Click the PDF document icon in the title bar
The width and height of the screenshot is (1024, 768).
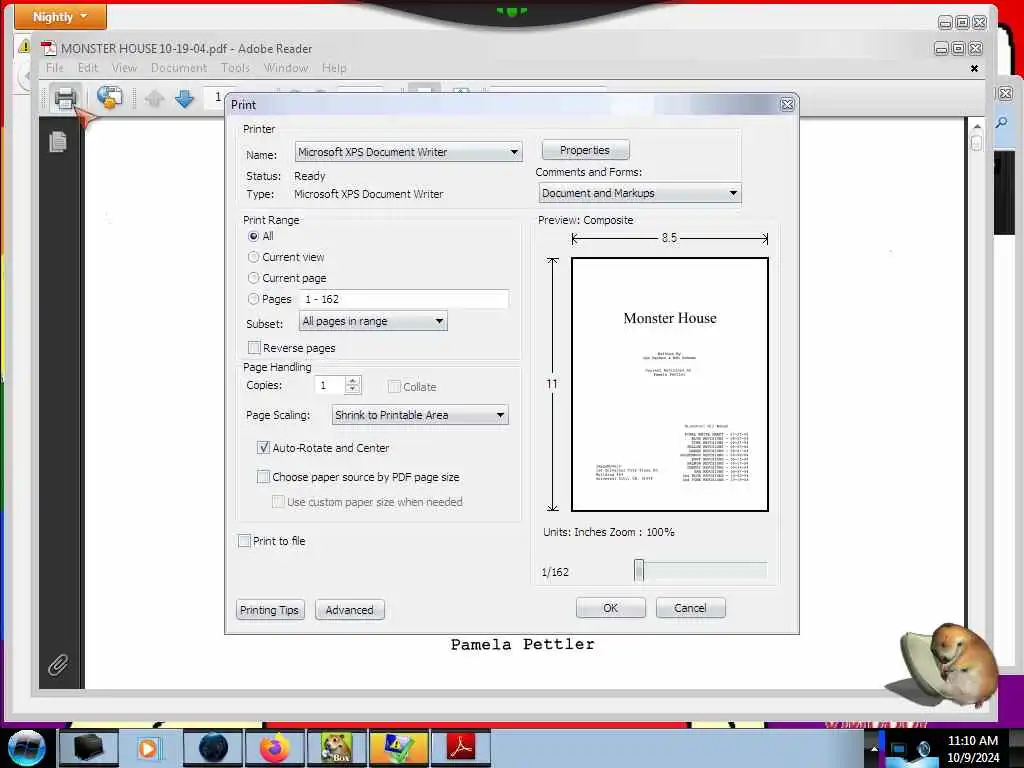point(48,48)
